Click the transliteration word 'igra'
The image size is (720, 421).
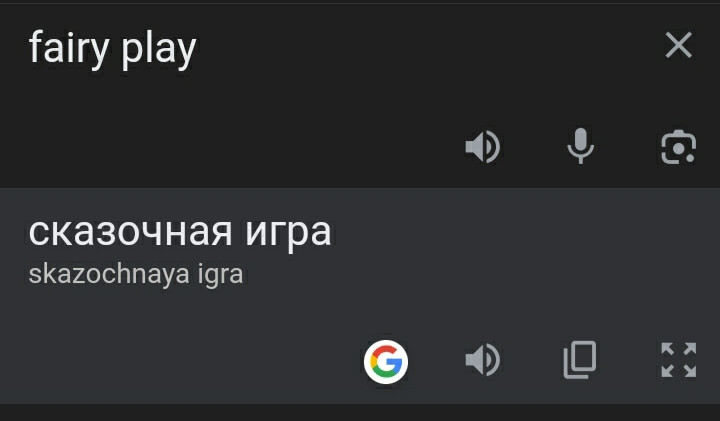(220, 275)
